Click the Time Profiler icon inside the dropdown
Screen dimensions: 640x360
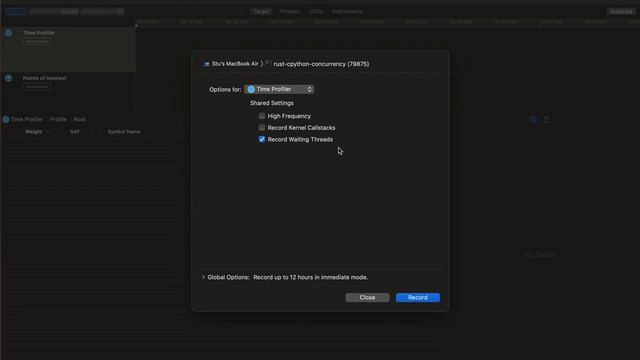(x=251, y=89)
